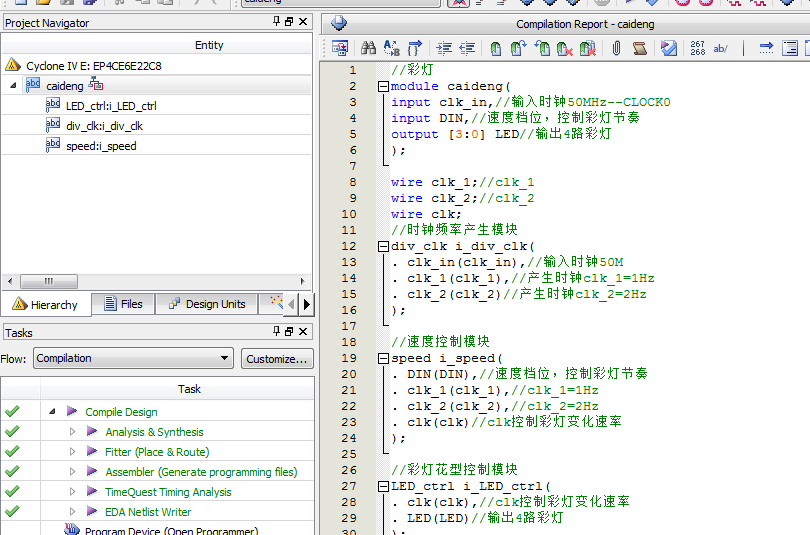This screenshot has width=810, height=535.
Task: Fold the div_clk i_div_clk code block
Action: click(383, 246)
